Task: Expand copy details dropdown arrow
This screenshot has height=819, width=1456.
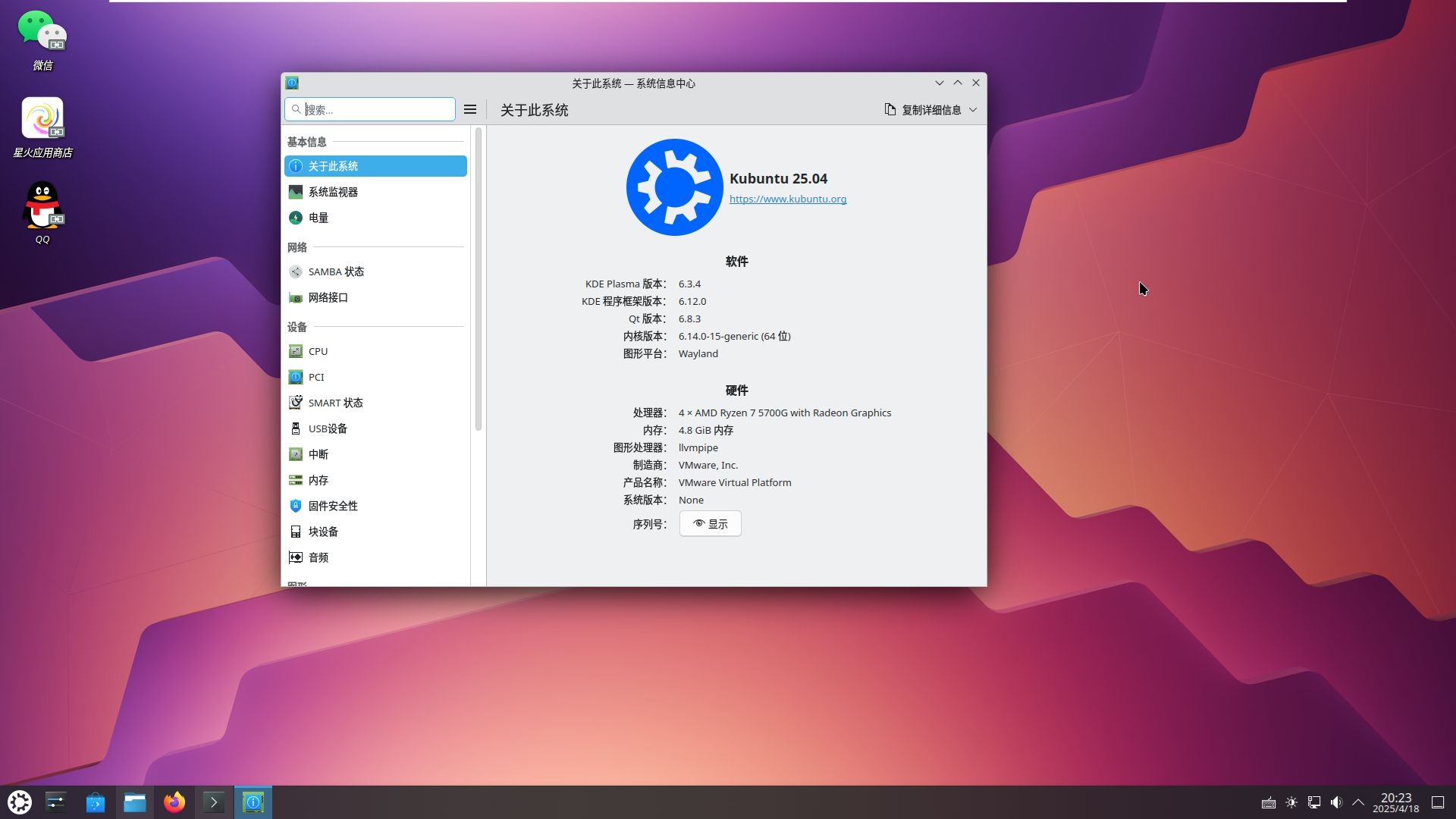Action: (x=973, y=110)
